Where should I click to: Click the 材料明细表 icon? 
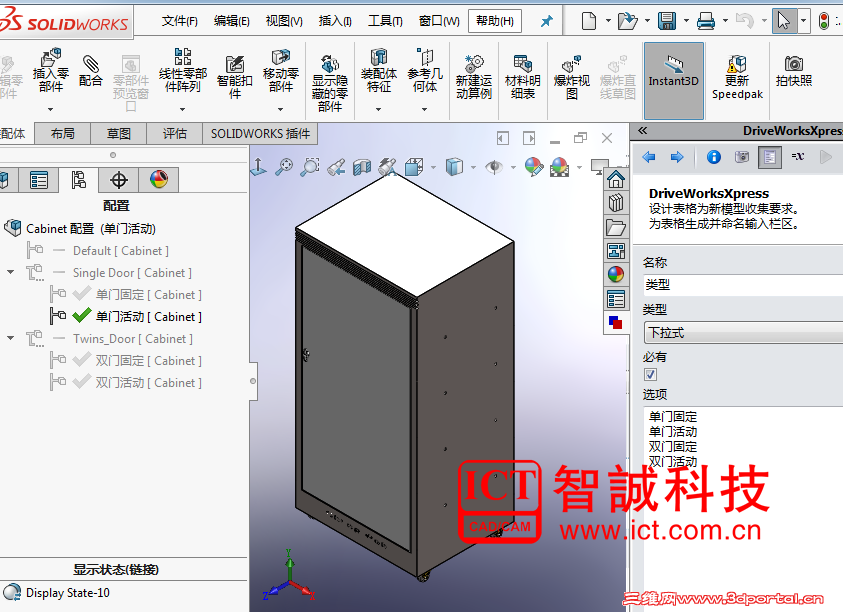pos(521,75)
